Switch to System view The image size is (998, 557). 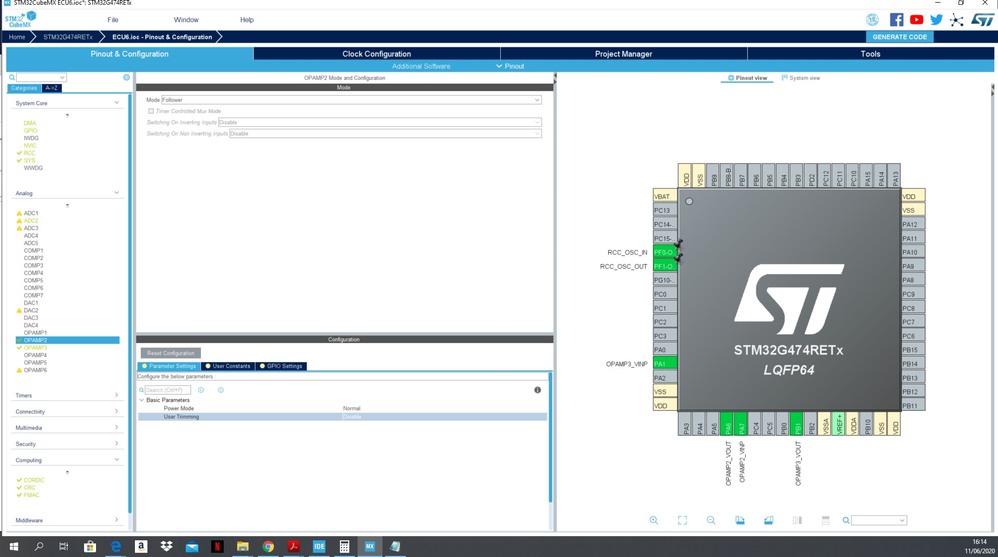pos(801,78)
